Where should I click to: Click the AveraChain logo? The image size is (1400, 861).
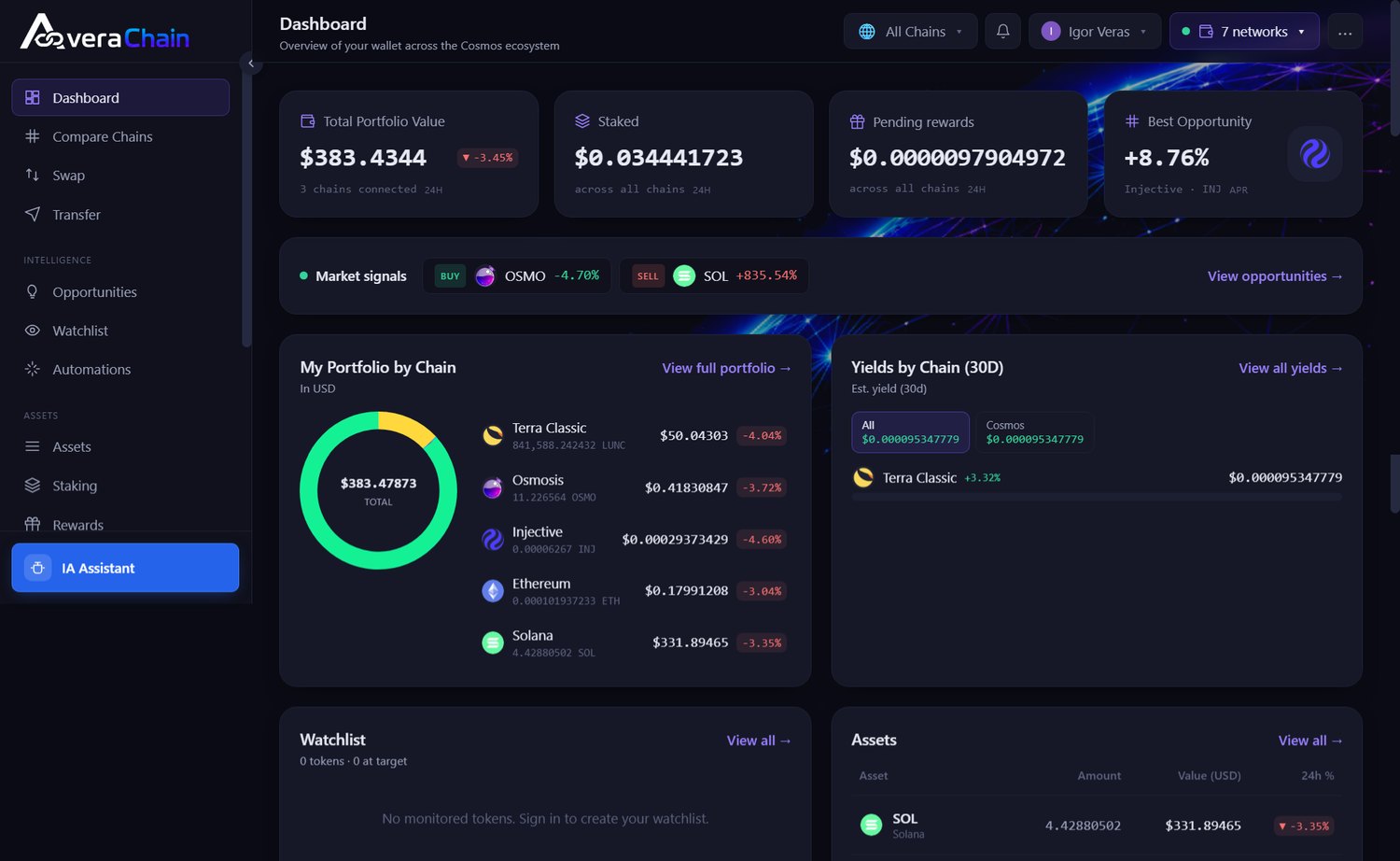pyautogui.click(x=105, y=32)
